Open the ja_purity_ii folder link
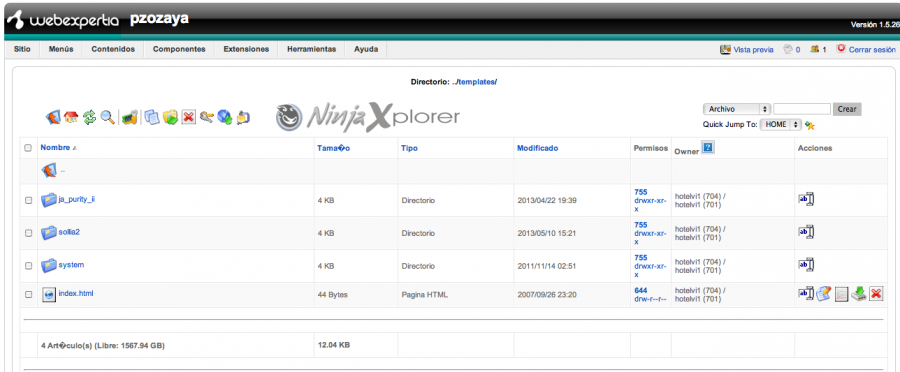900x372 pixels. [x=76, y=199]
